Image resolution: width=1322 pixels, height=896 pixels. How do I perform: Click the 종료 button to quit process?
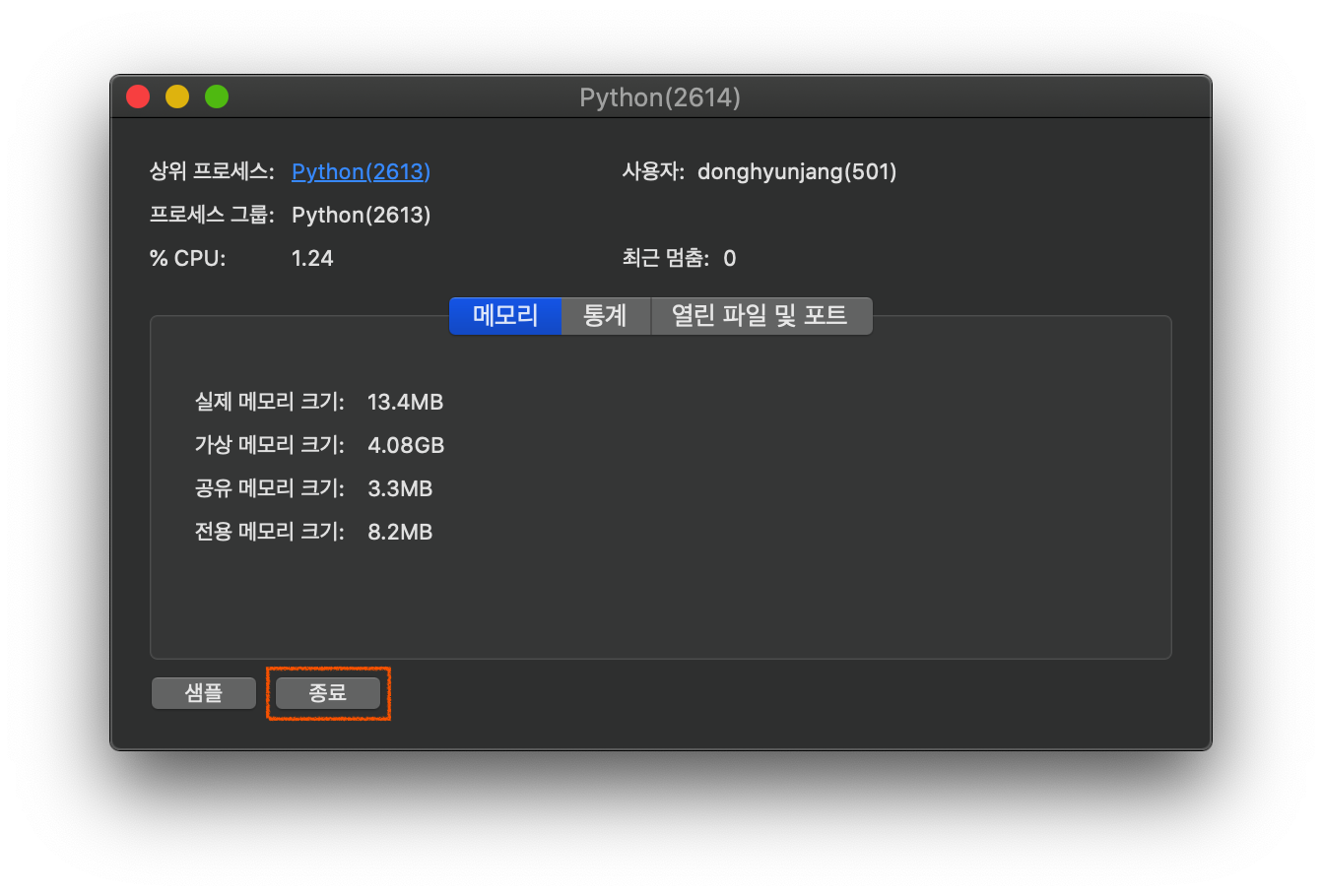pyautogui.click(x=328, y=693)
